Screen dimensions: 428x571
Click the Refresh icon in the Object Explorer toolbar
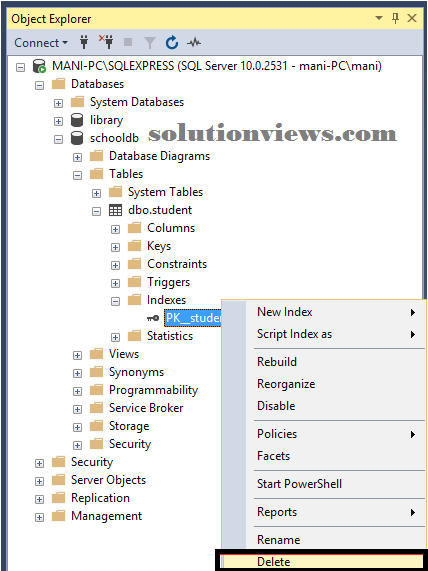tap(172, 43)
